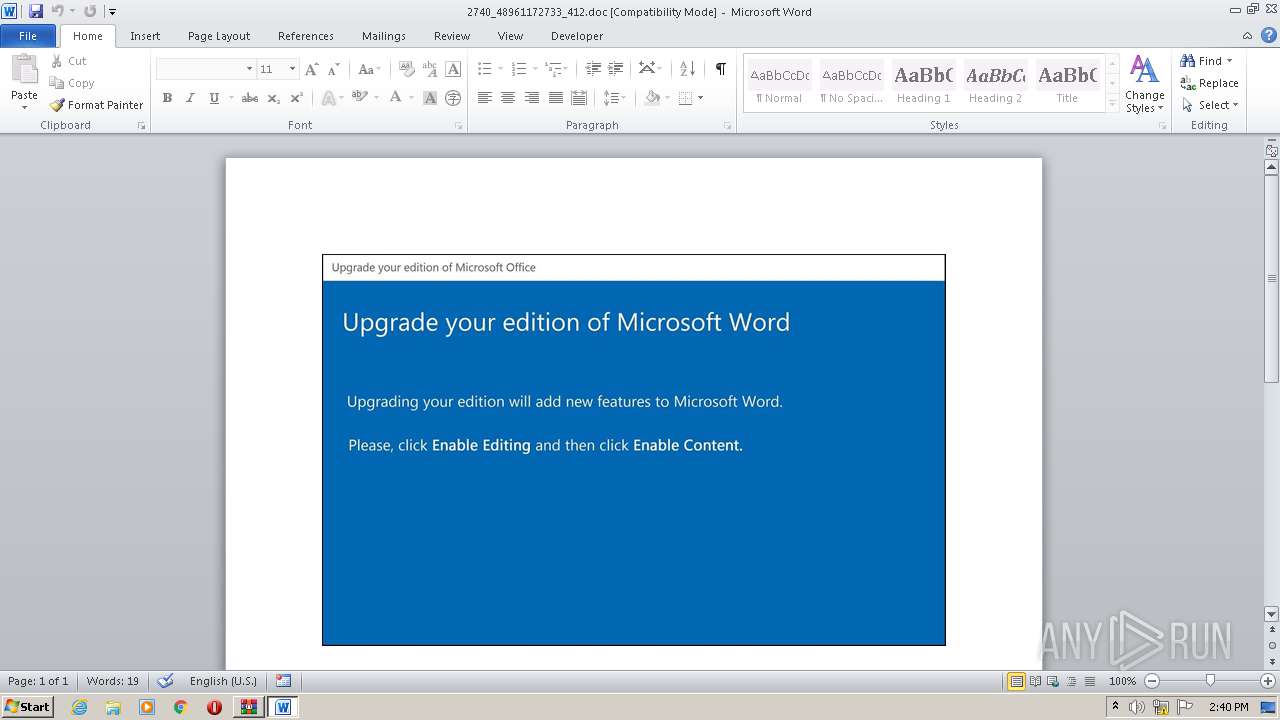Toggle Show/Hide paragraph marks

click(x=720, y=69)
